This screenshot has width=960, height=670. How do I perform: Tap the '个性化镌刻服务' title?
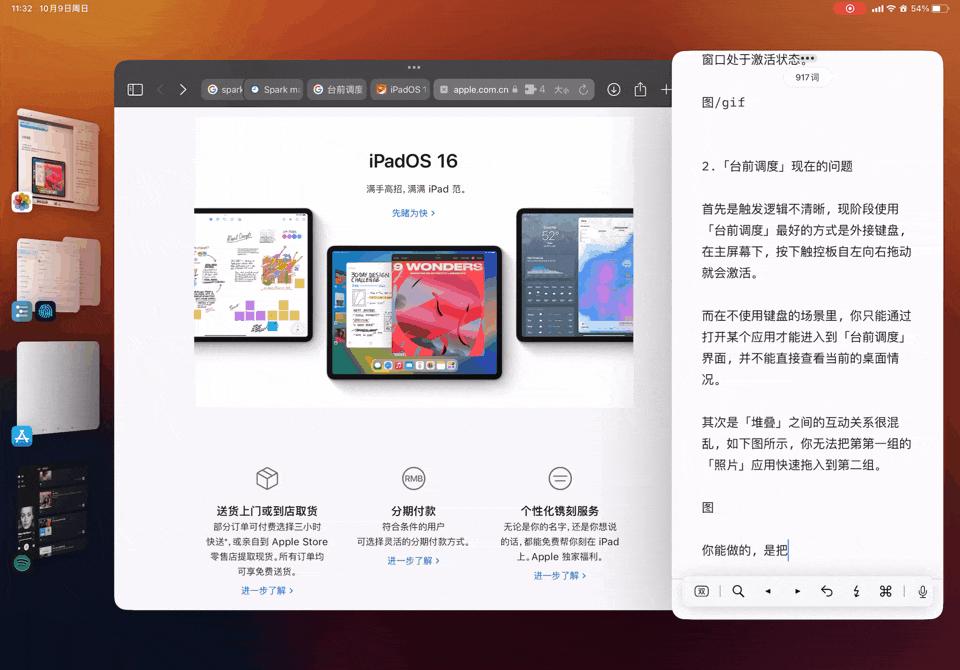560,511
